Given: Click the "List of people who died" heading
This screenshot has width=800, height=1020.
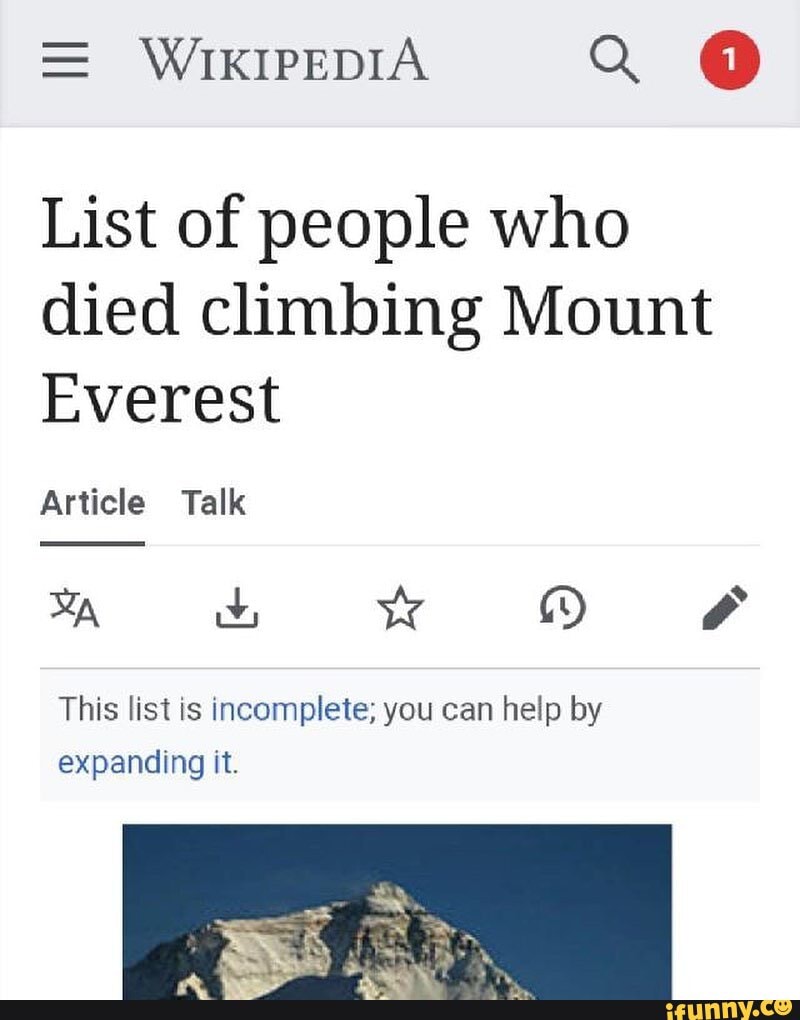Looking at the screenshot, I should (x=335, y=224).
